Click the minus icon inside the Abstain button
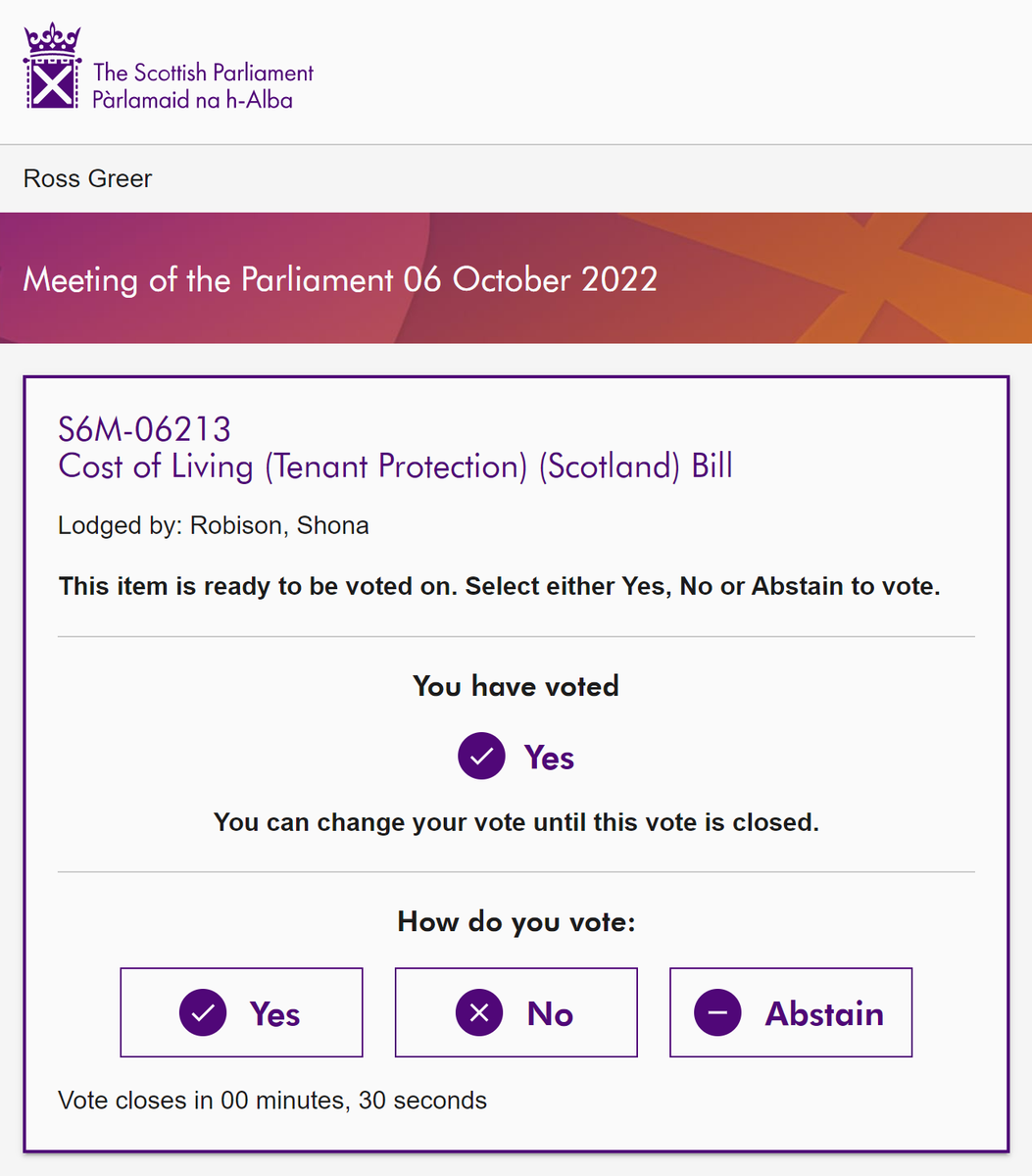The image size is (1032, 1176). pos(717,1013)
